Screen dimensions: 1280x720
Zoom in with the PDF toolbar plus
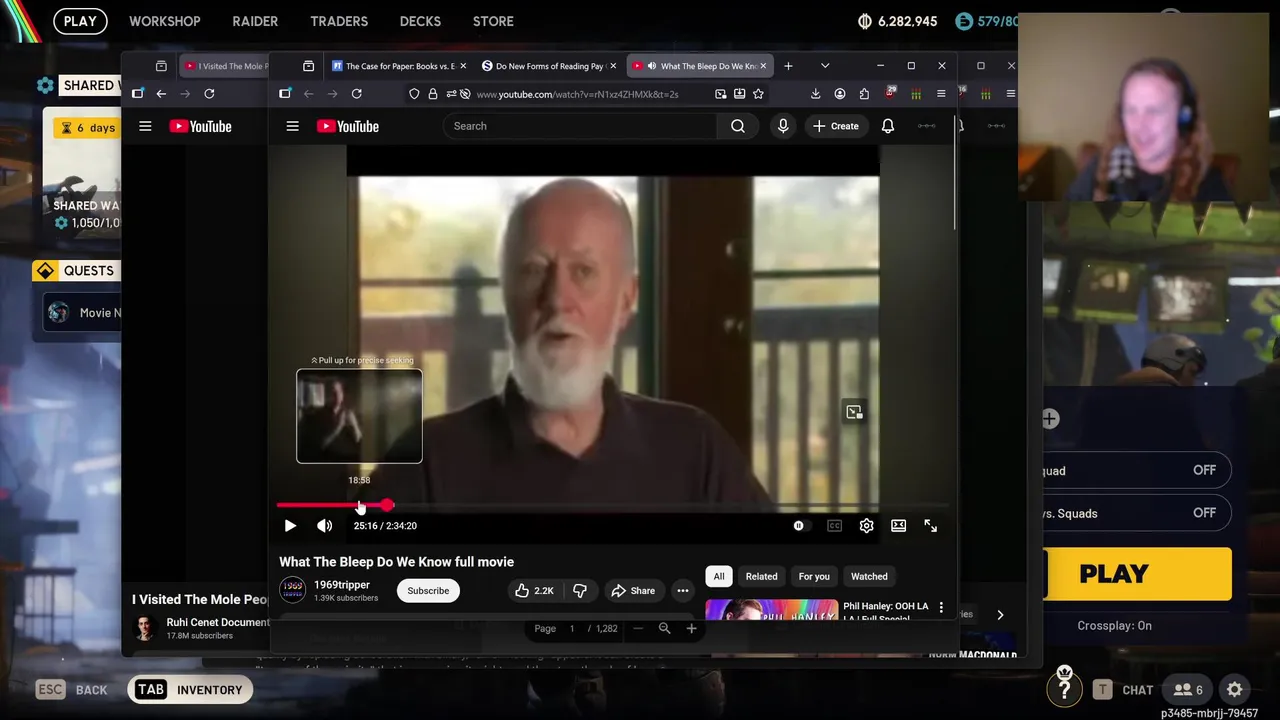click(x=691, y=629)
